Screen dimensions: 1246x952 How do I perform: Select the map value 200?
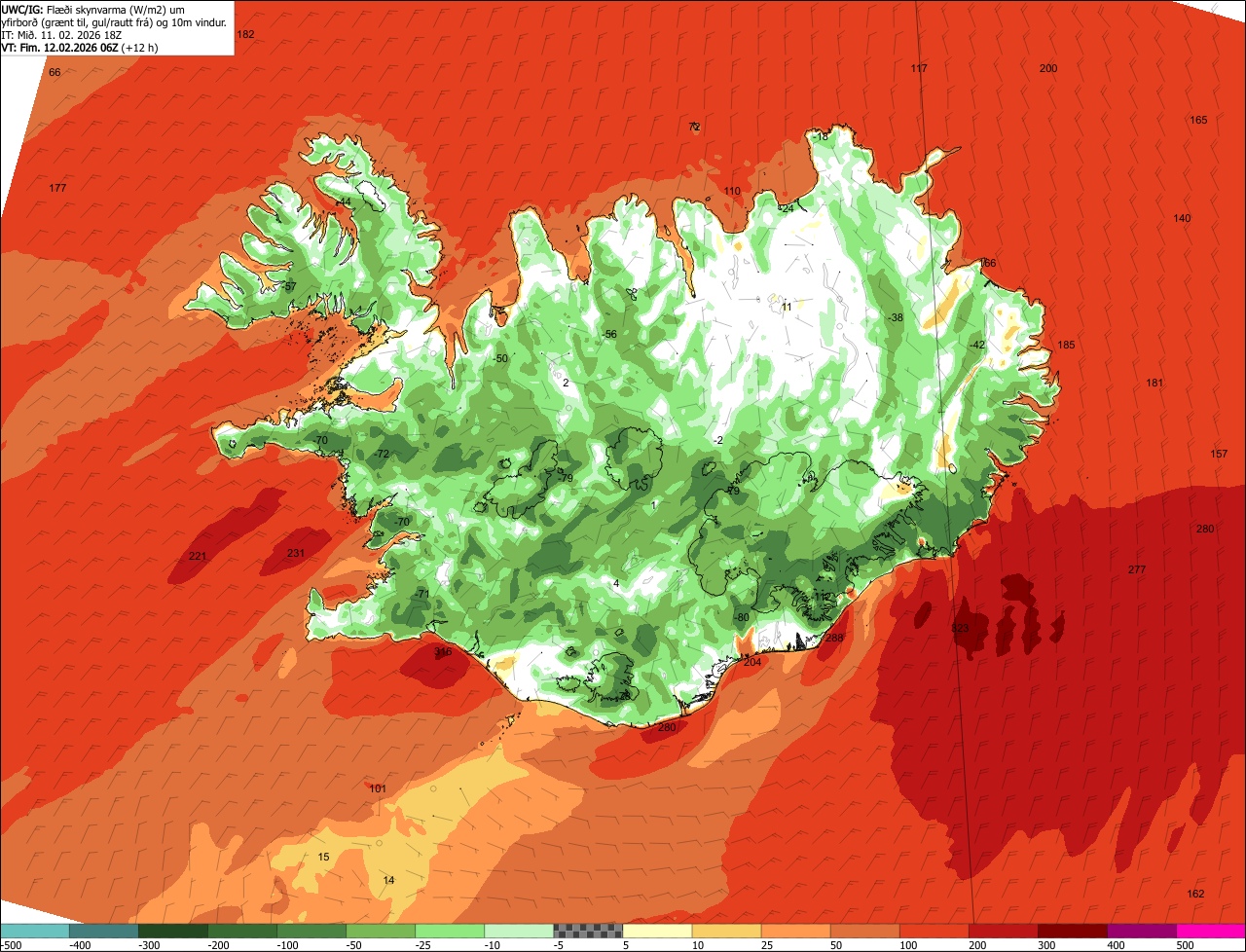[x=1048, y=68]
